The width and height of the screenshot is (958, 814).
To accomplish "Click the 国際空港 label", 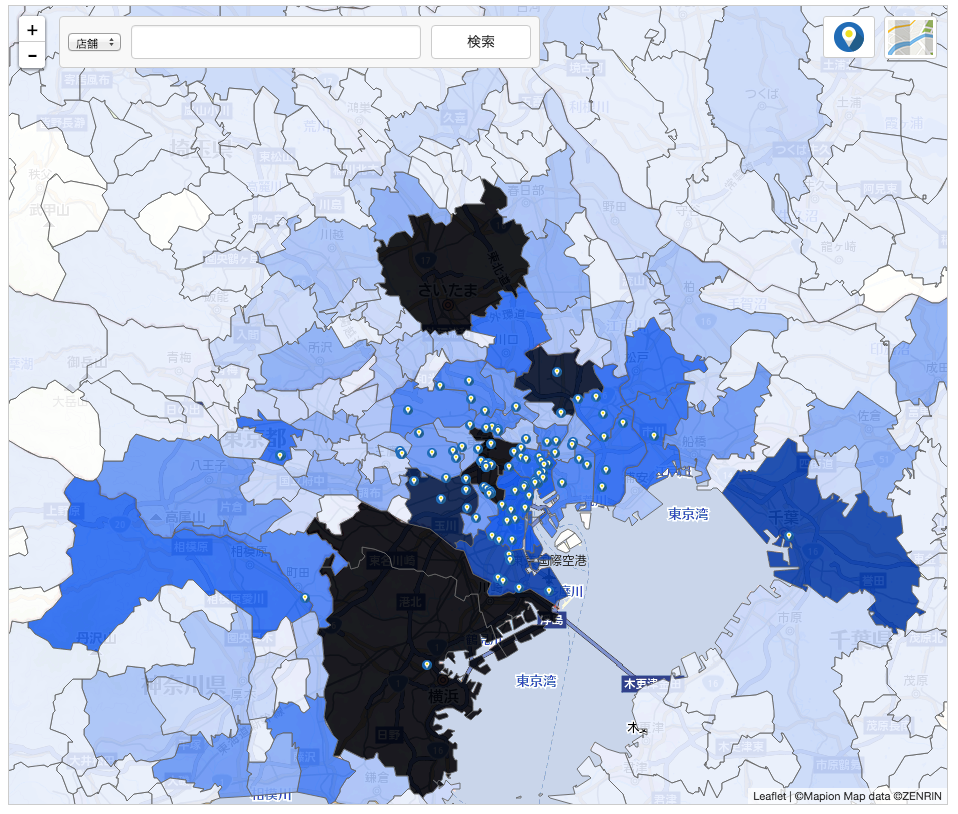I will click(562, 560).
